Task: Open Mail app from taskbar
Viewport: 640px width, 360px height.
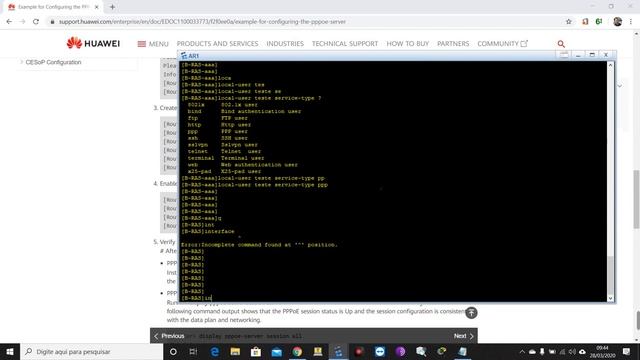Action: [x=277, y=351]
